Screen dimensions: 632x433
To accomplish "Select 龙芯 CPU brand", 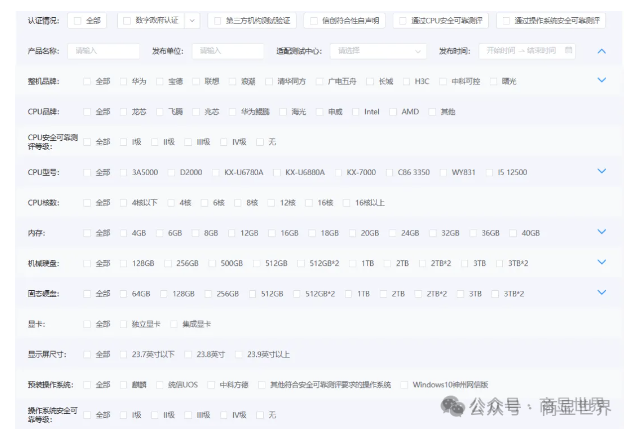I will [x=123, y=112].
